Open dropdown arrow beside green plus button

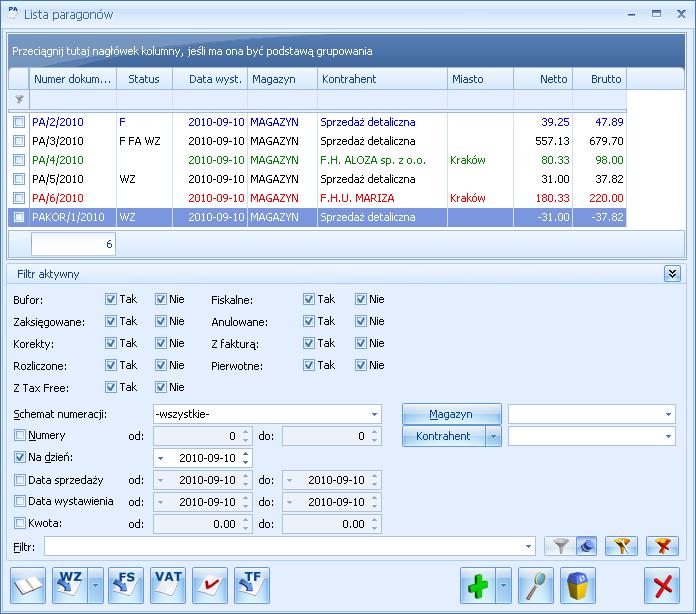coord(503,585)
